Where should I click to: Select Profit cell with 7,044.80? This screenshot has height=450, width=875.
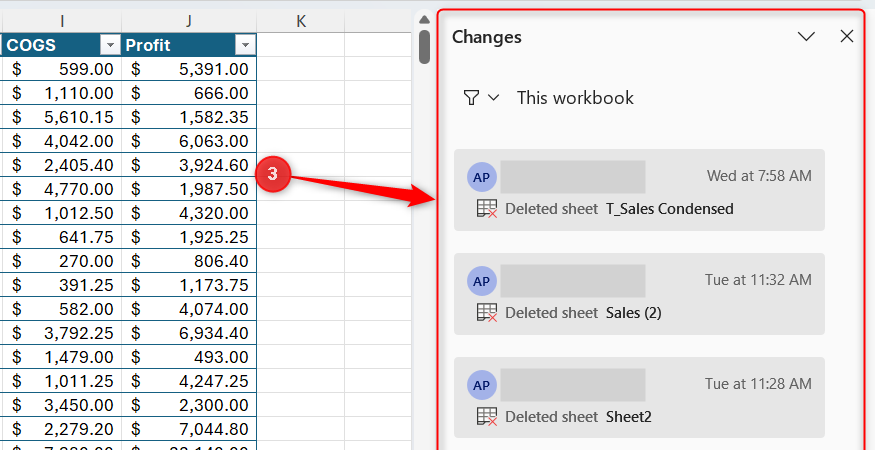pyautogui.click(x=189, y=429)
